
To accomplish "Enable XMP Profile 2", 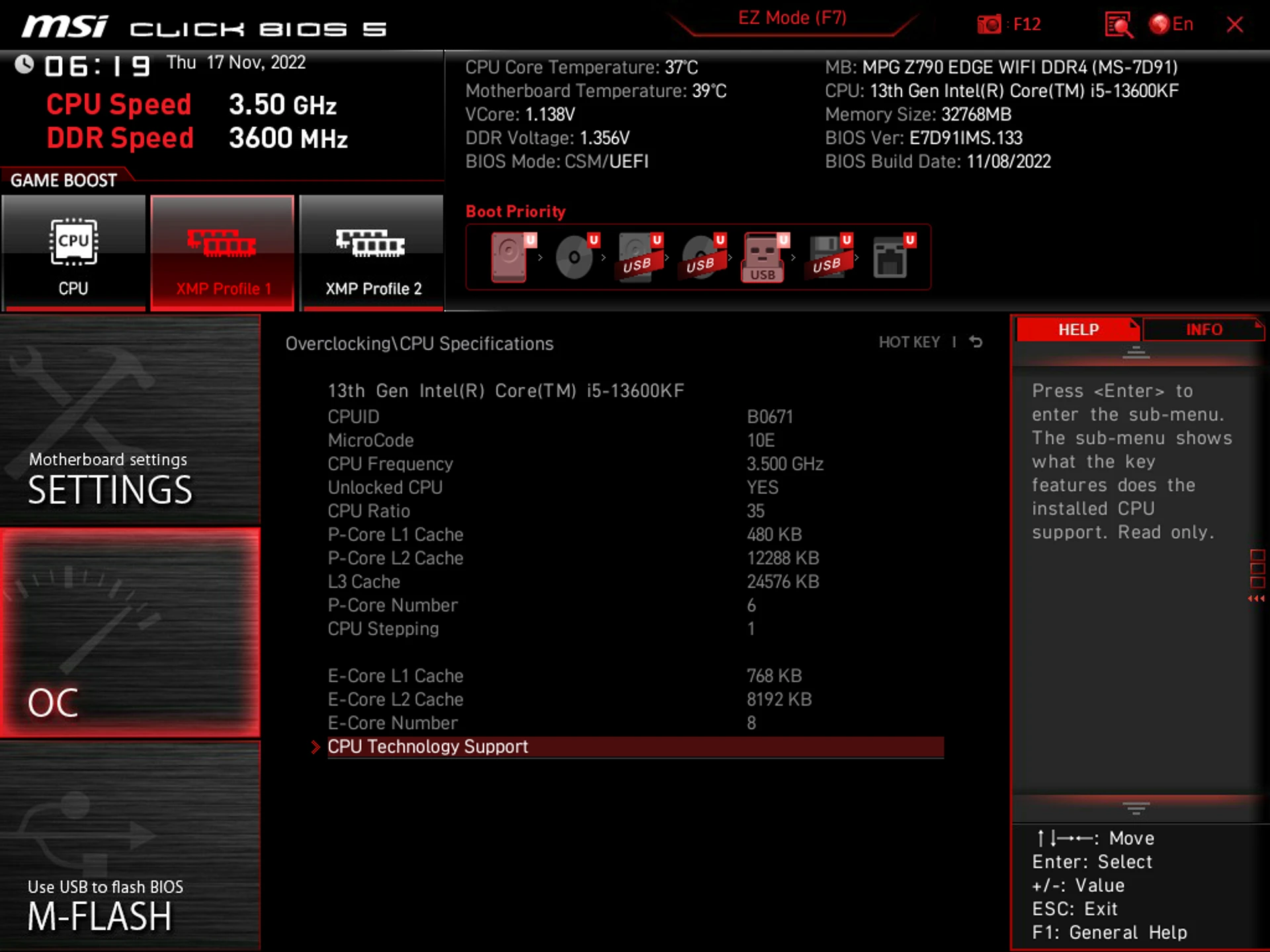I will point(372,252).
